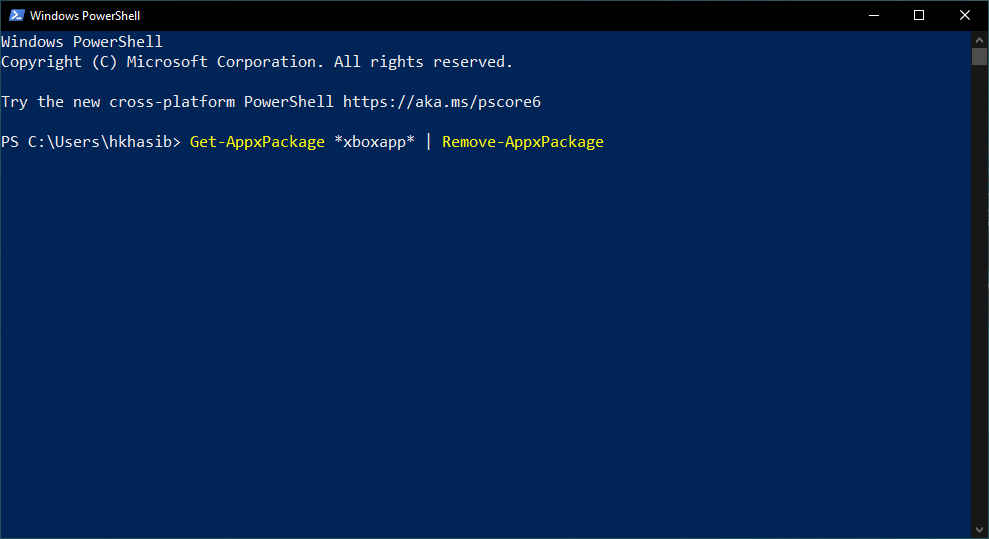
Task: Click the https://aka.ms/pscore6 URL
Action: [x=442, y=102]
